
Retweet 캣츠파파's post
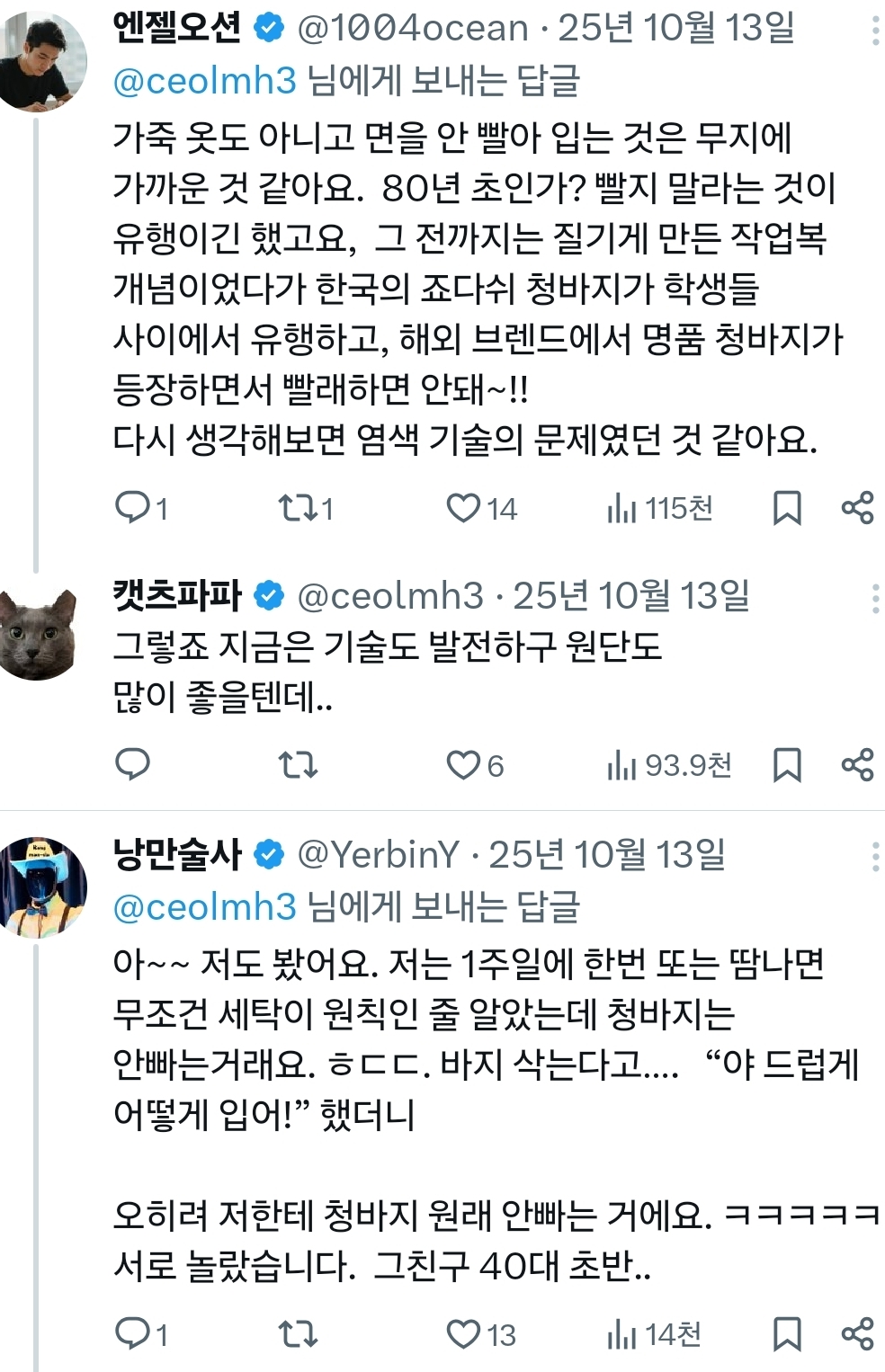(x=297, y=765)
